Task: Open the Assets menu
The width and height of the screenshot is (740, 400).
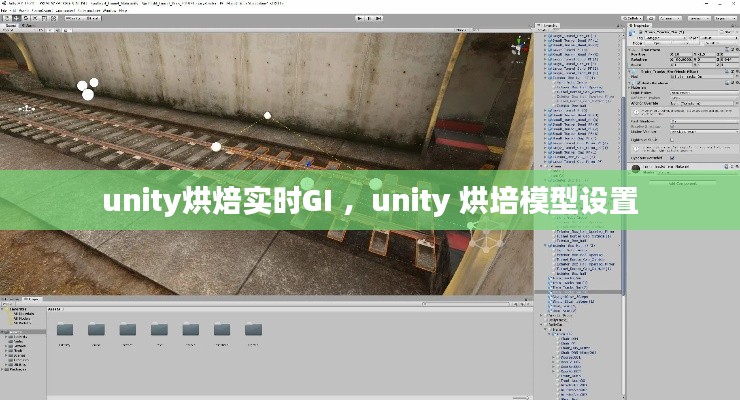Action: [x=24, y=10]
